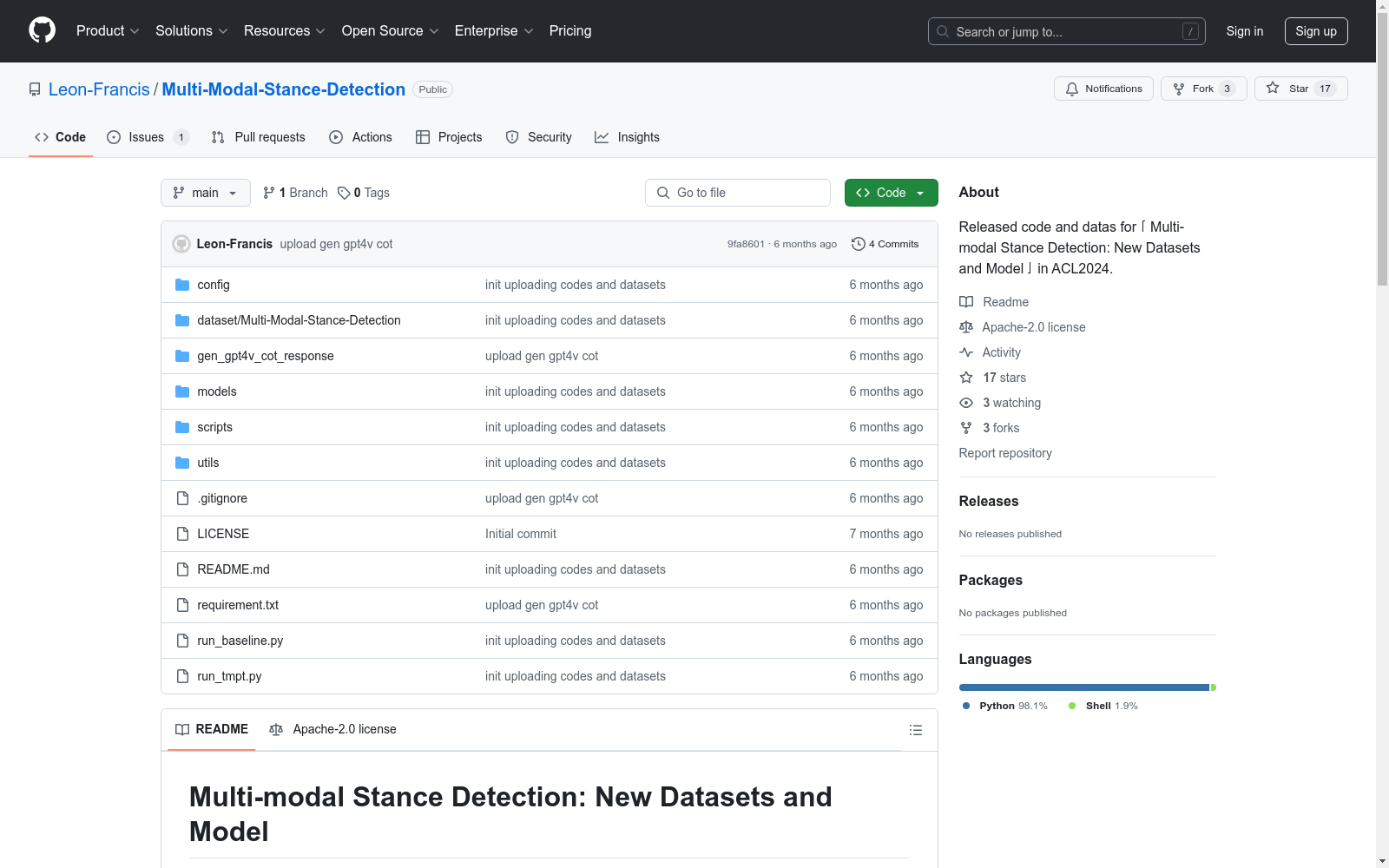
Task: Click the .gitignore file icon
Action: (182, 498)
